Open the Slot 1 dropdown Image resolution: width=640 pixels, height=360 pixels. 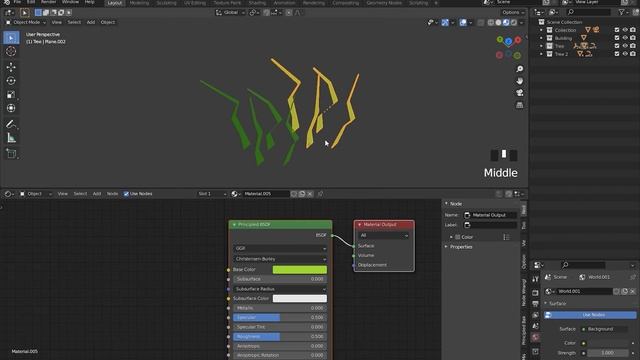(x=212, y=194)
